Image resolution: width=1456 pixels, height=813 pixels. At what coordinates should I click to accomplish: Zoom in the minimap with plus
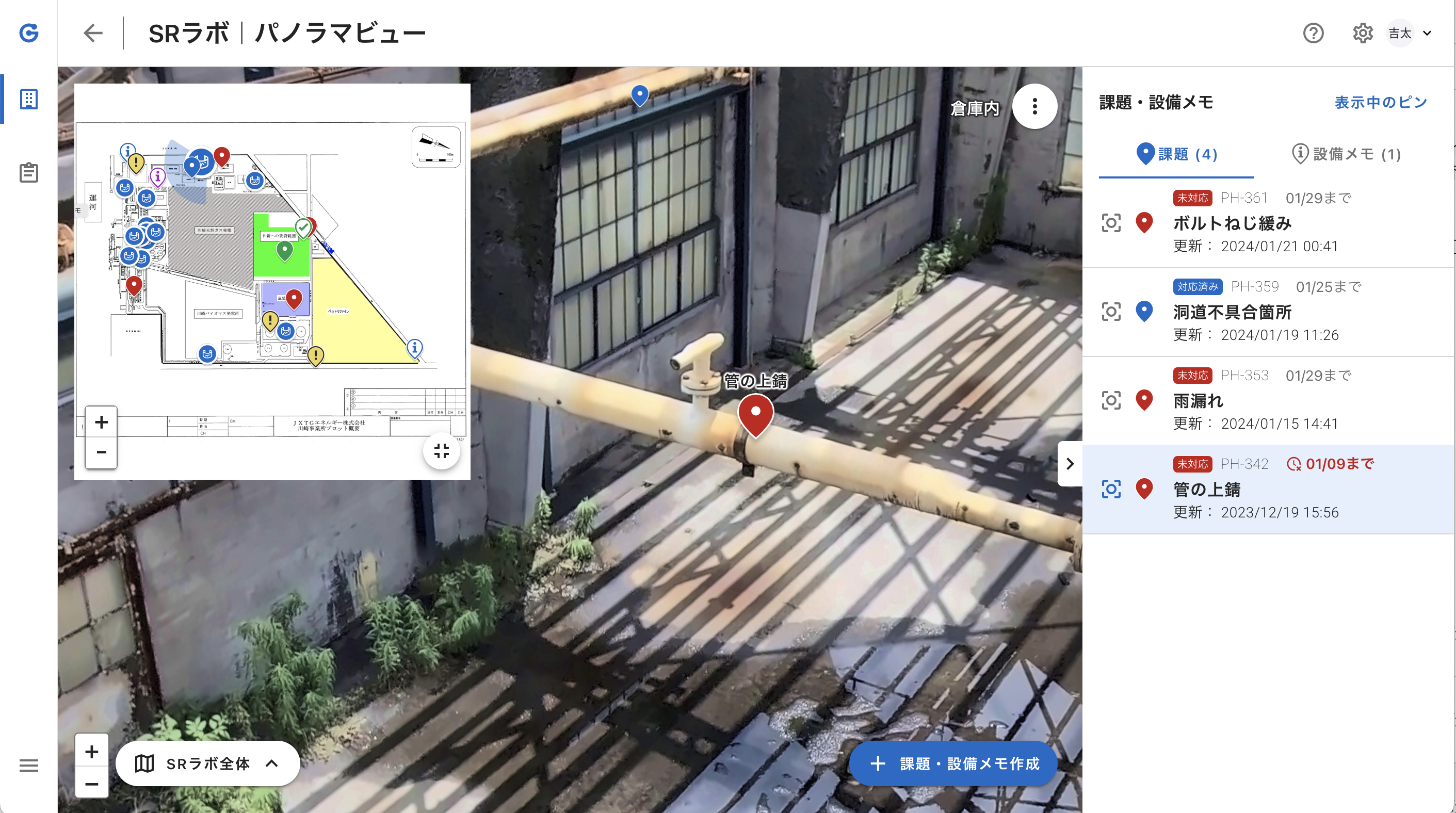pos(101,422)
